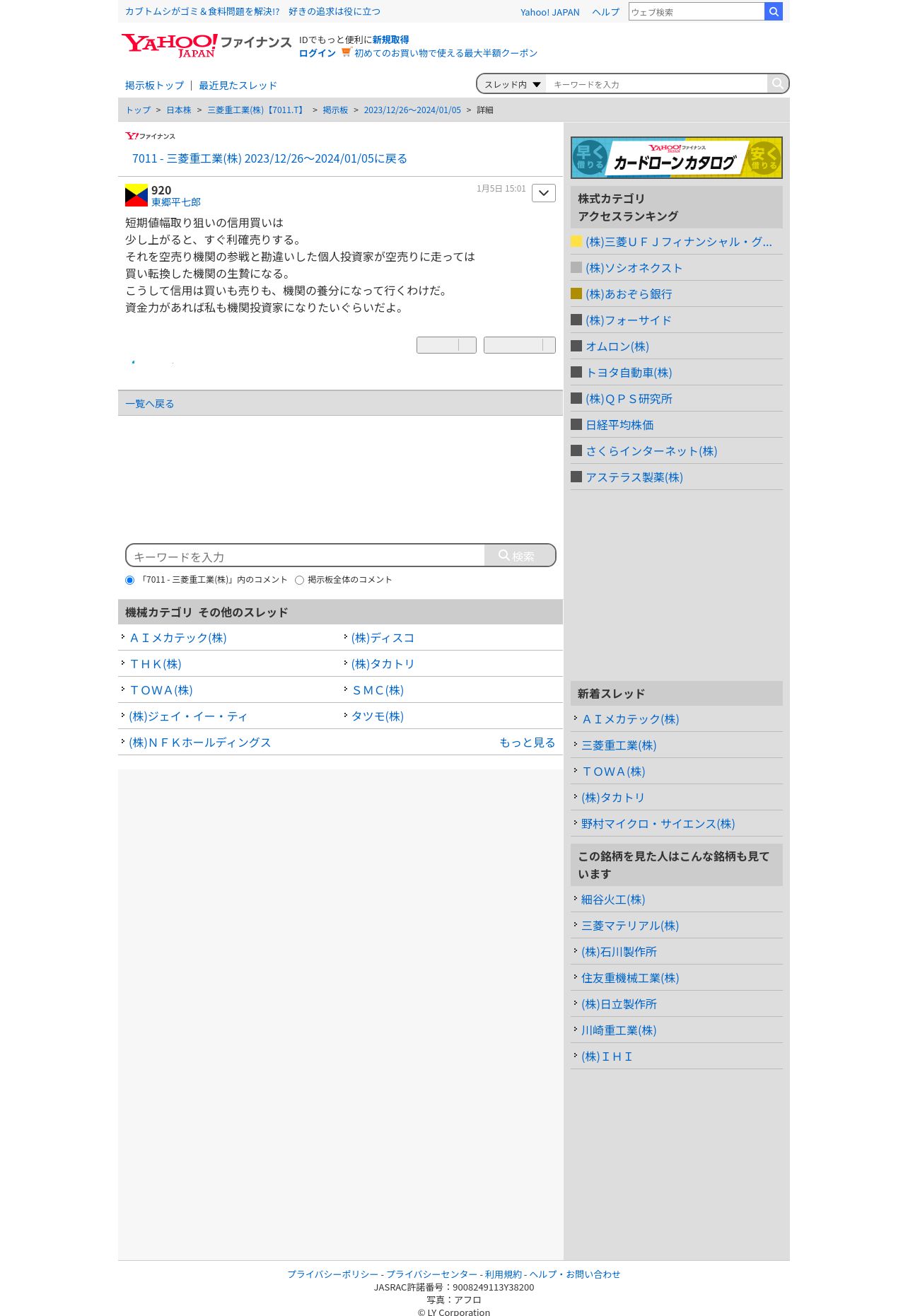Open the 三菱マテリアル(株) related stock link
The width and height of the screenshot is (908, 1316).
coord(630,926)
